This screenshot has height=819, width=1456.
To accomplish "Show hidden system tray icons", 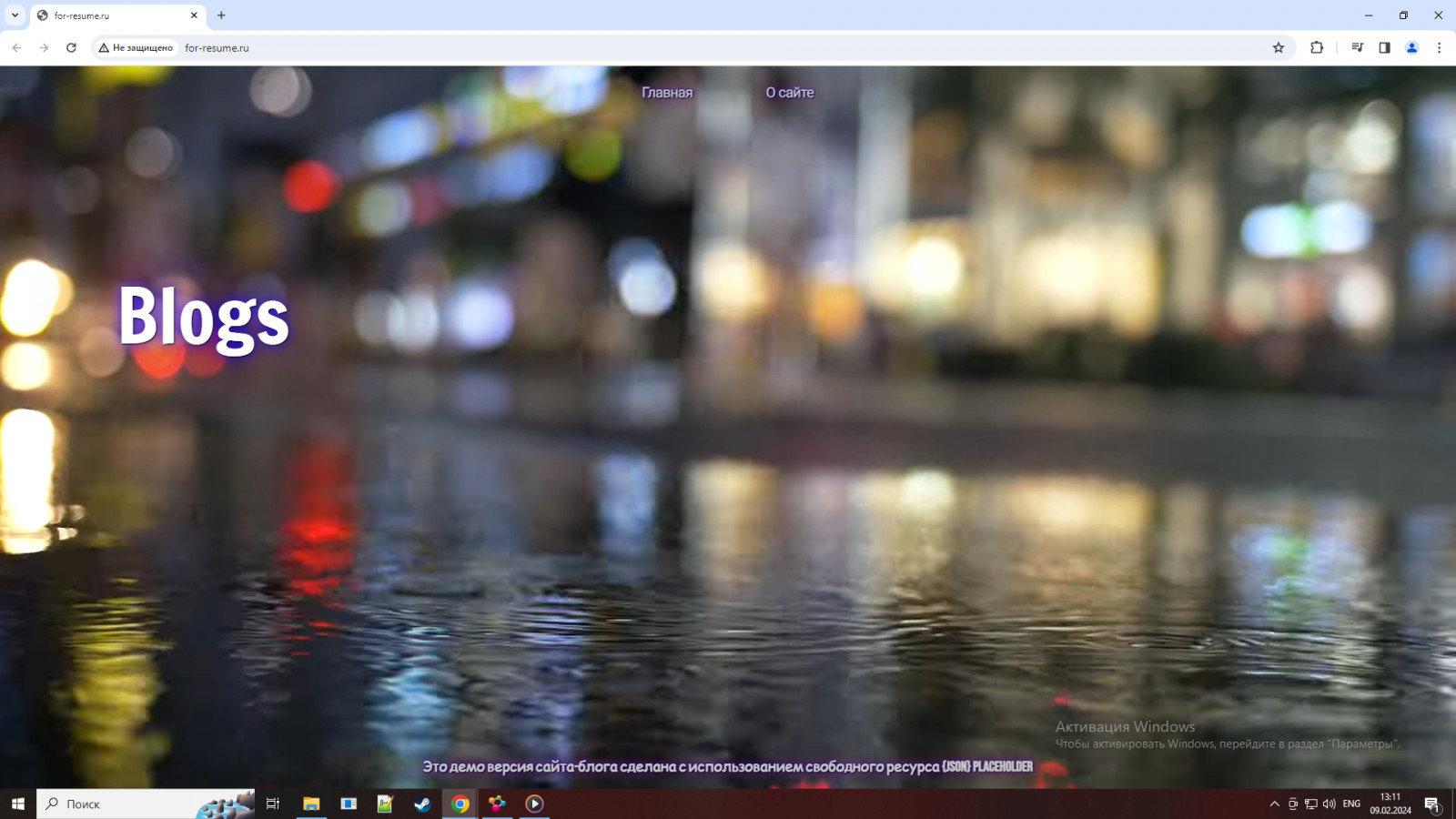I will click(x=1274, y=804).
